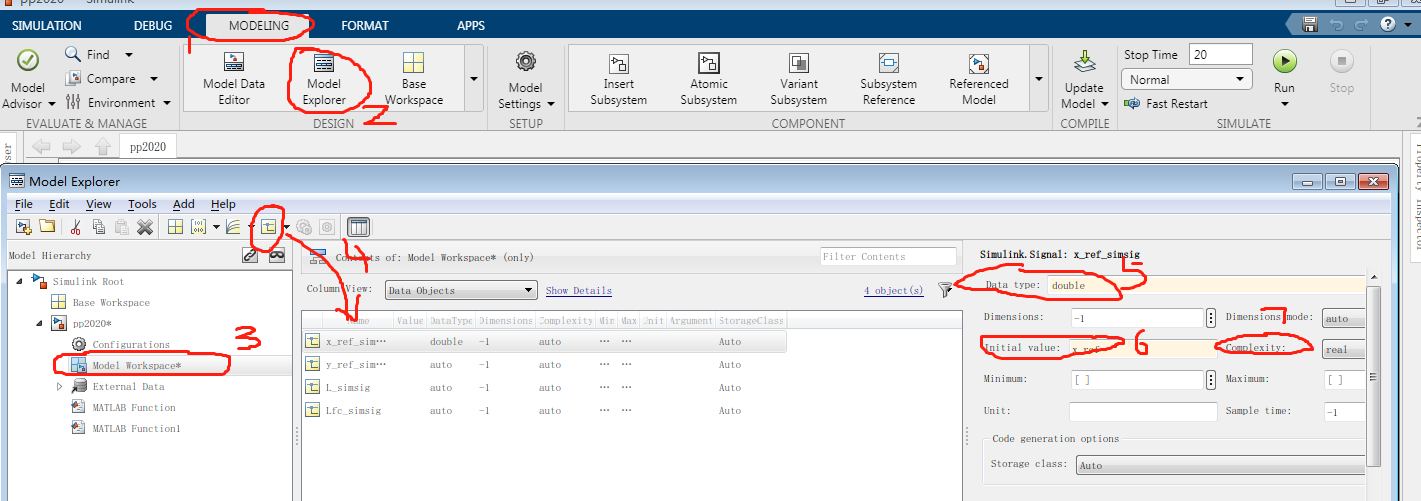Viewport: 1421px width, 501px height.
Task: Expand the Design gallery arrow
Action: click(x=474, y=77)
